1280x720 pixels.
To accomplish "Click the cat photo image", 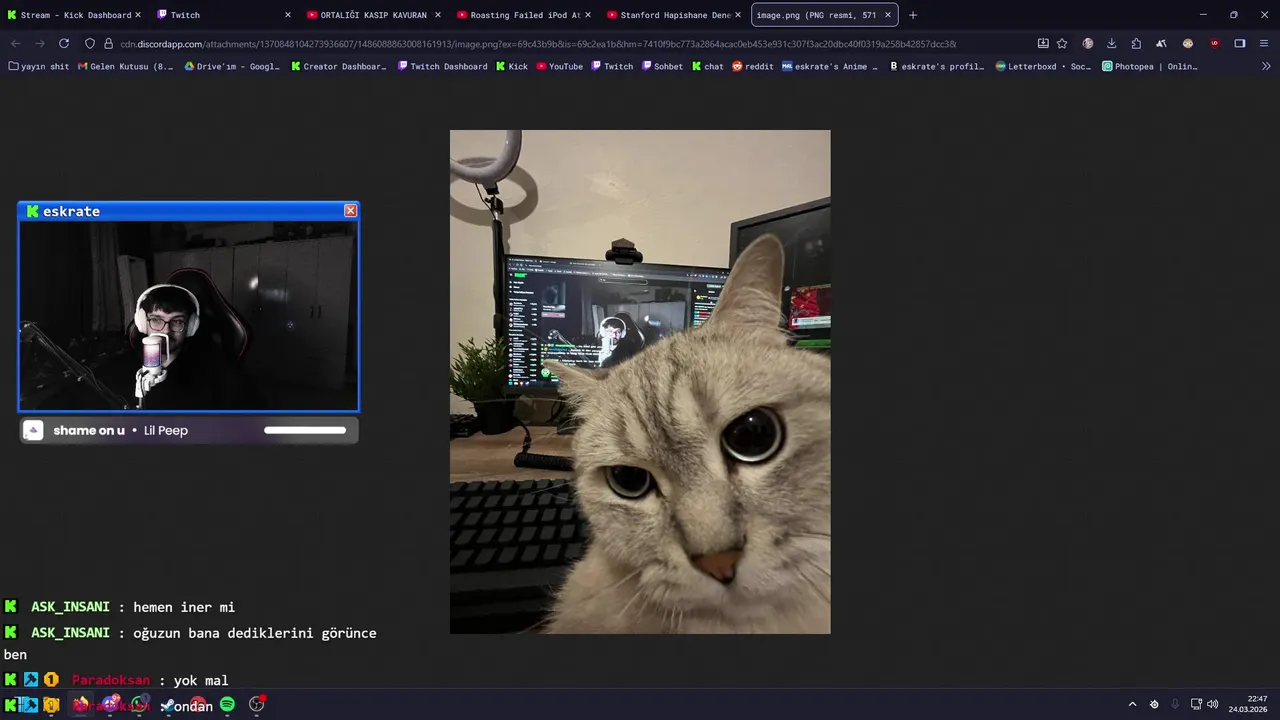I will tap(640, 382).
